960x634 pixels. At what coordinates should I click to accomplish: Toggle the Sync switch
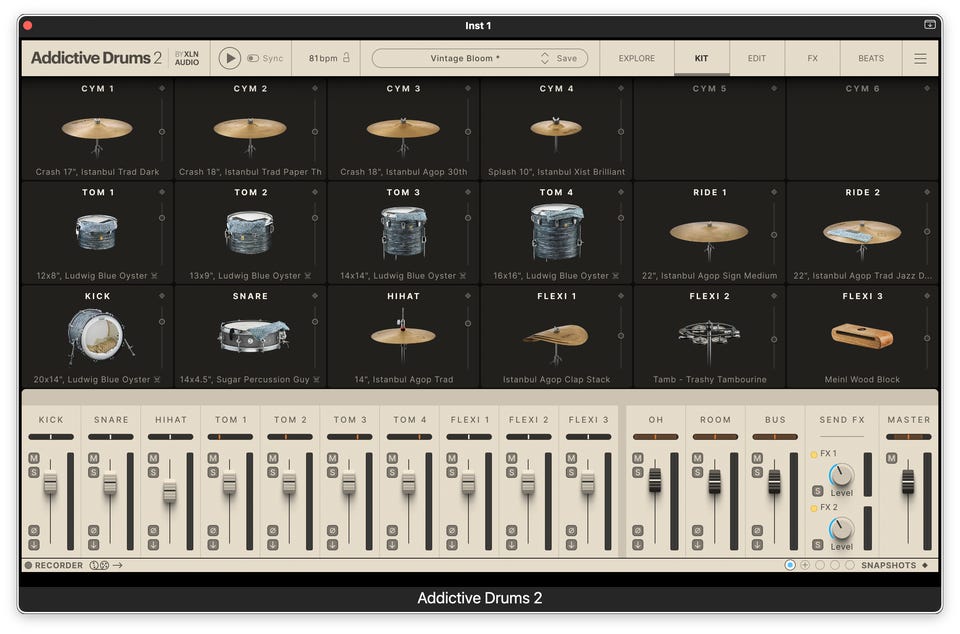click(253, 58)
